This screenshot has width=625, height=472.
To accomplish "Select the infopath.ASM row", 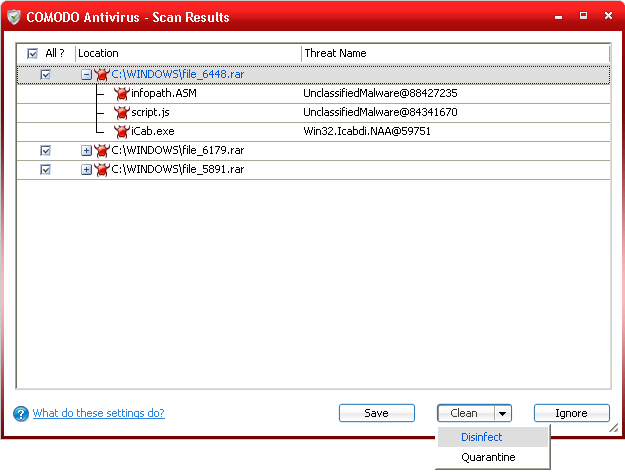I will point(313,94).
